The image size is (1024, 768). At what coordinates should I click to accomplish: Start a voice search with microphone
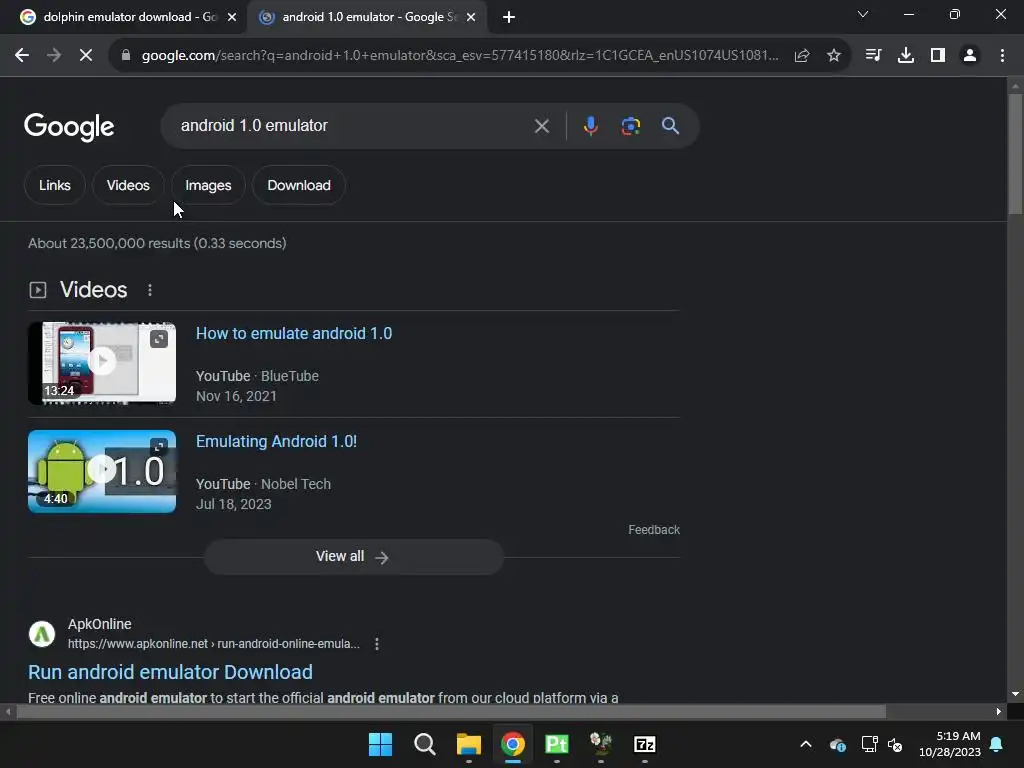pyautogui.click(x=590, y=126)
